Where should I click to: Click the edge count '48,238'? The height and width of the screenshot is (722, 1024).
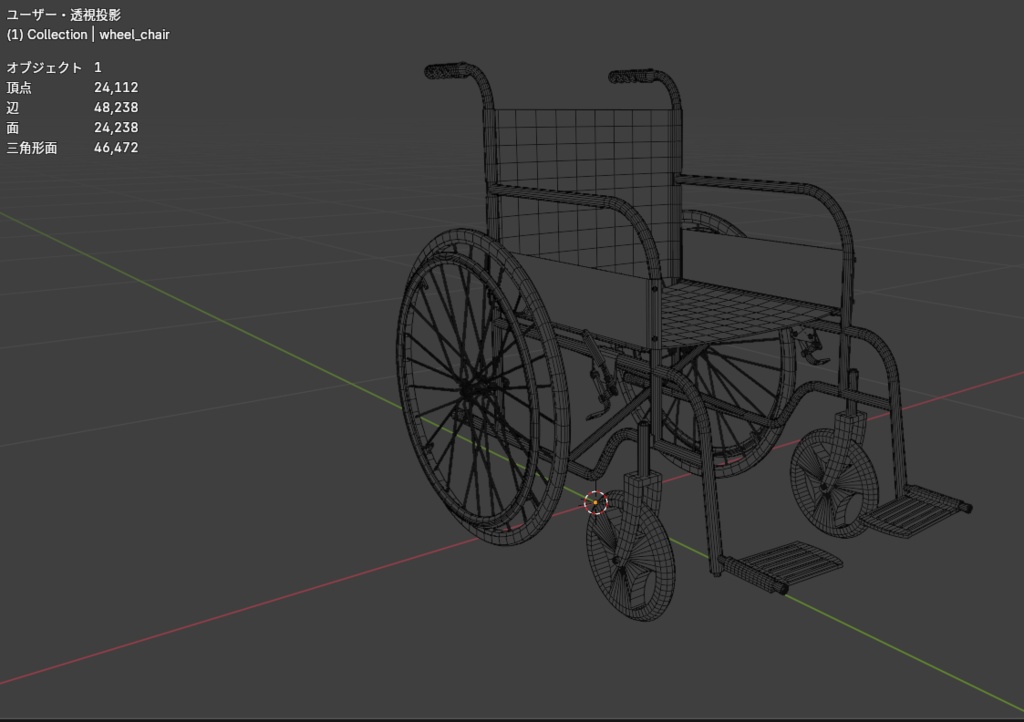point(116,107)
